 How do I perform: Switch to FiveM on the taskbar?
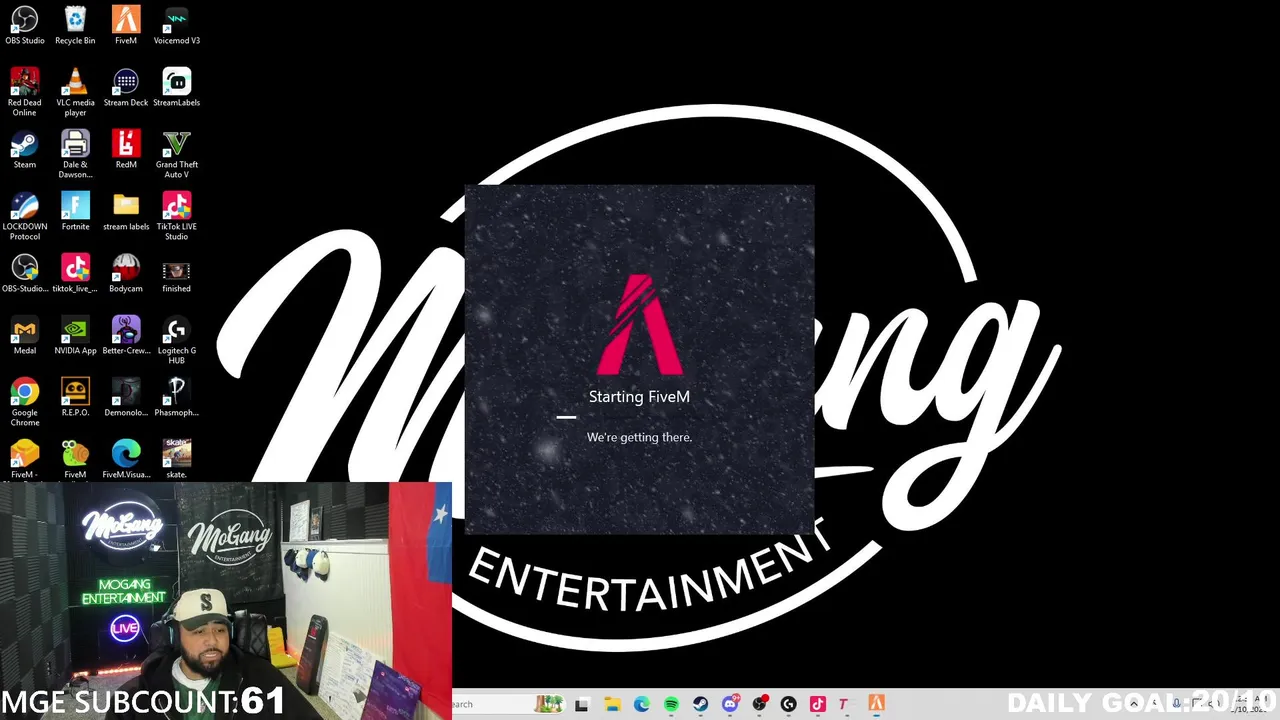[x=876, y=704]
